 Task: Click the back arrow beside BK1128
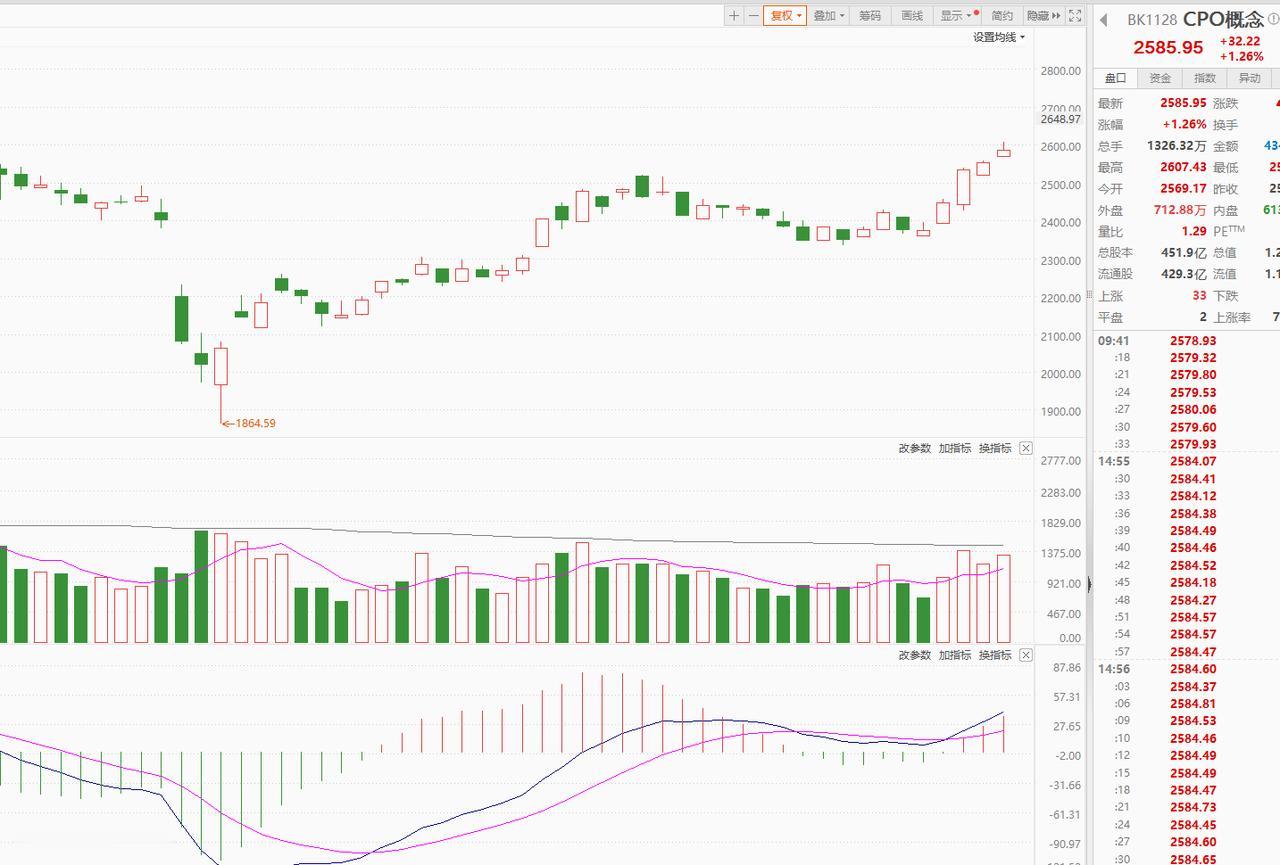pos(1104,20)
